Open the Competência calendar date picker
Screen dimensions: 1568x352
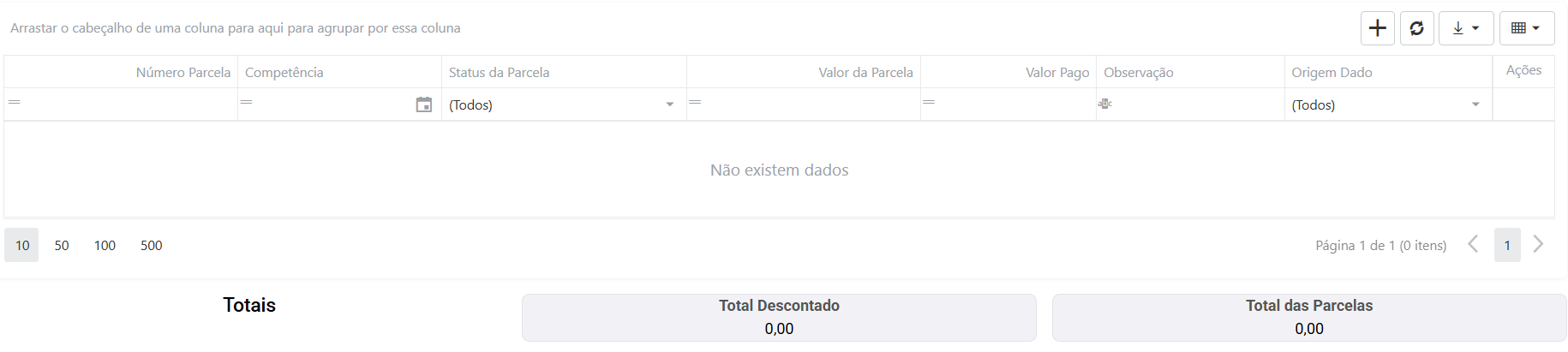[x=424, y=104]
